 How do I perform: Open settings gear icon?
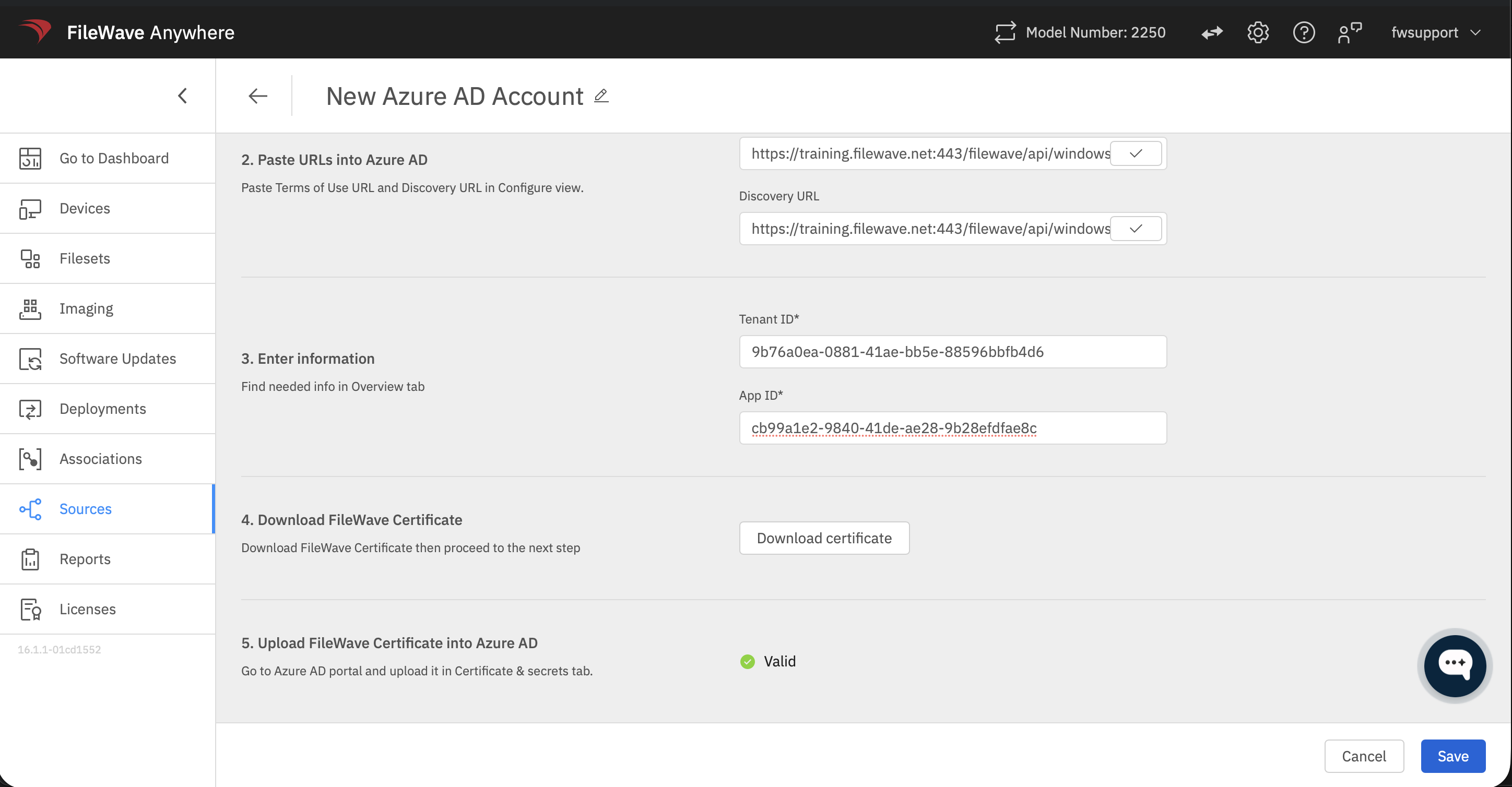coord(1258,32)
